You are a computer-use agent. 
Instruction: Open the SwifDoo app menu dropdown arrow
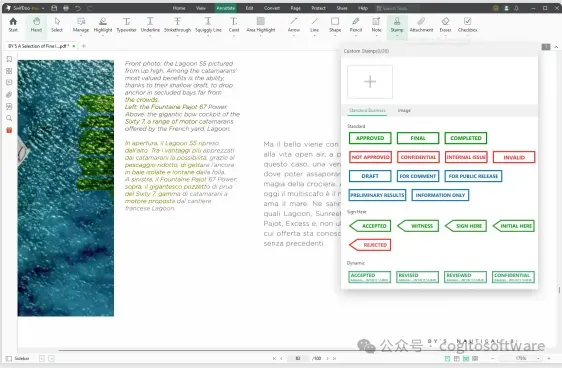[x=43, y=8]
